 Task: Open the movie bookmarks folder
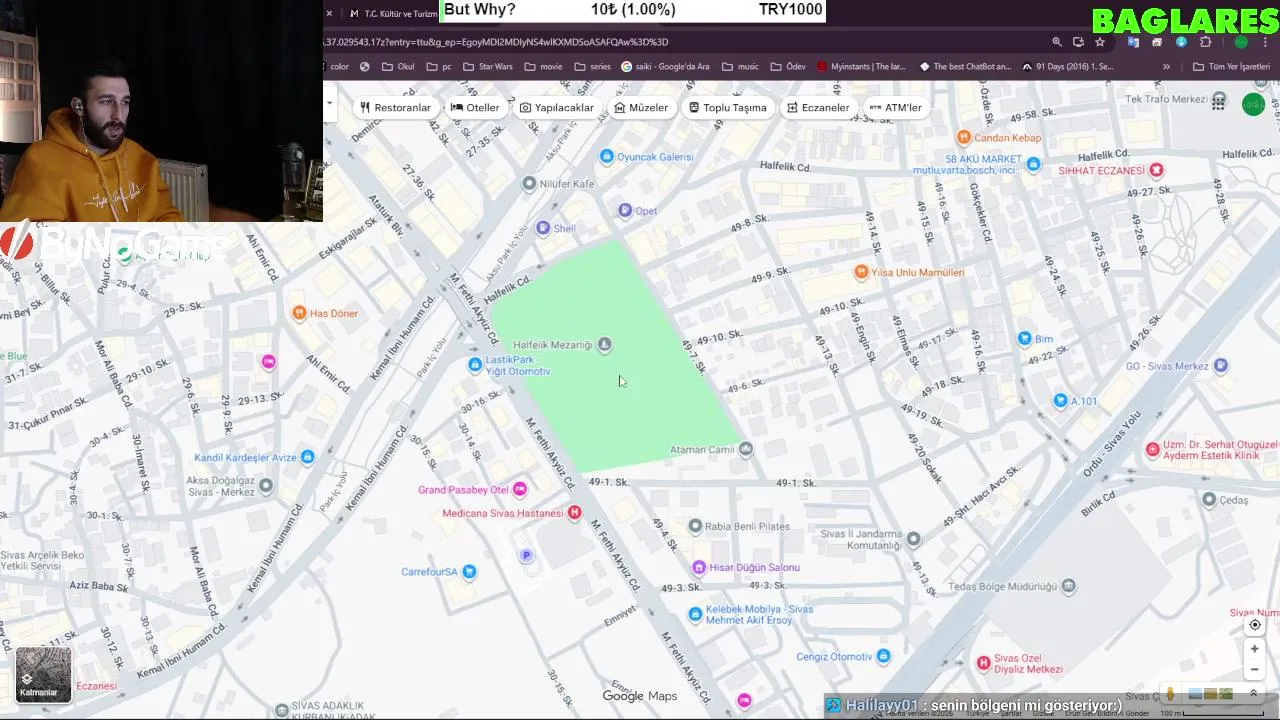point(542,67)
